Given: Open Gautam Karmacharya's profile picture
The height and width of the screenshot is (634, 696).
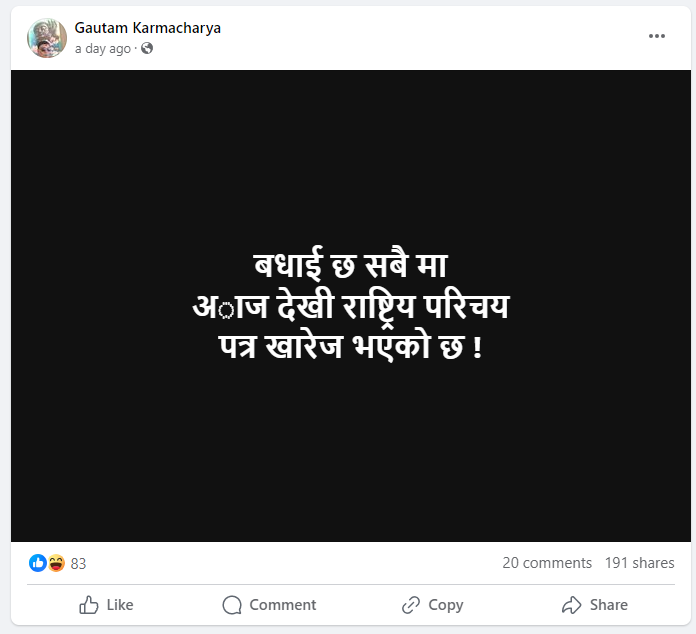Looking at the screenshot, I should [47, 38].
